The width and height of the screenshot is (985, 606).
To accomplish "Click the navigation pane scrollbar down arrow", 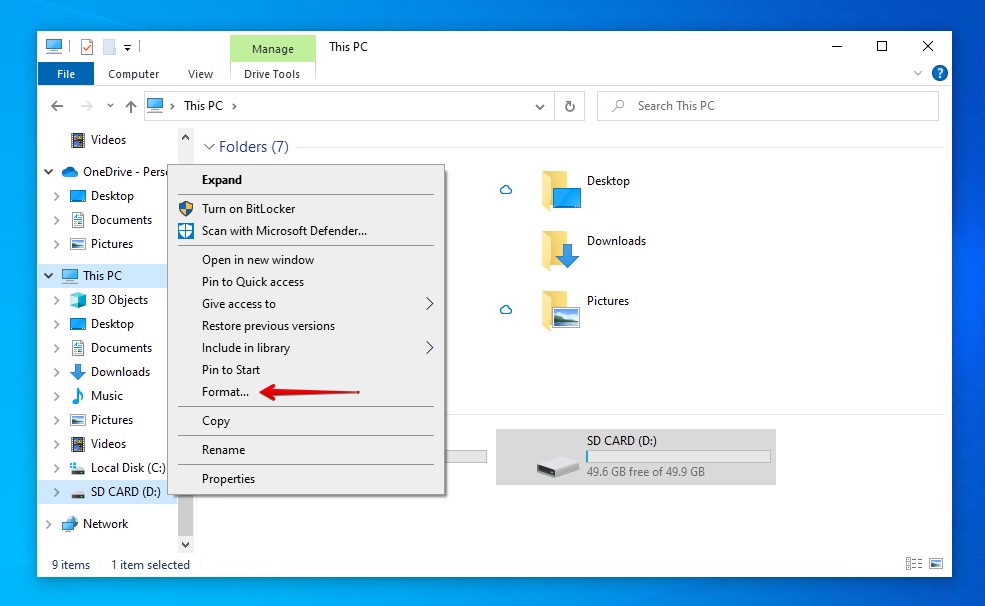I will (185, 544).
